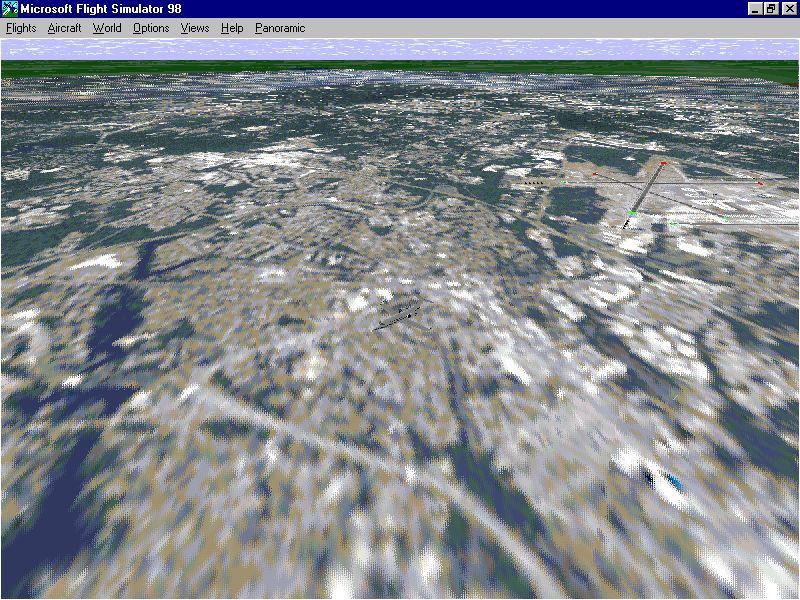Open the Flights menu
Image resolution: width=800 pixels, height=600 pixels.
(x=21, y=28)
